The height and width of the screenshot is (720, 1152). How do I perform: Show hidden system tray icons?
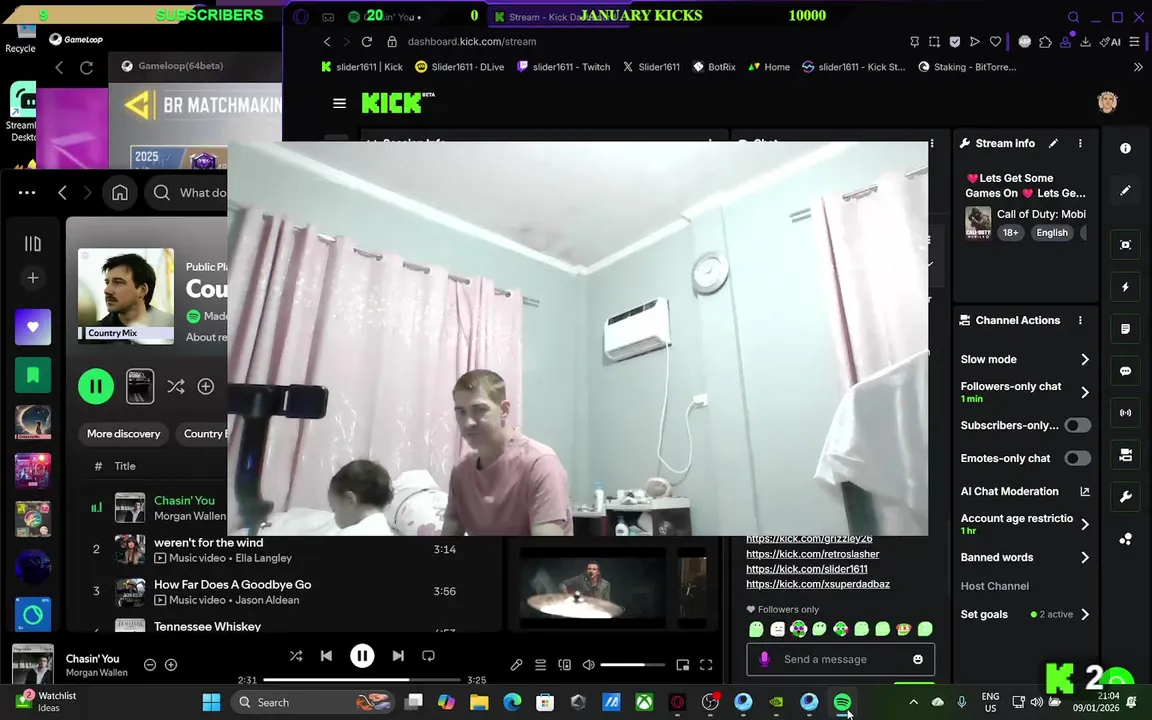[x=913, y=702]
